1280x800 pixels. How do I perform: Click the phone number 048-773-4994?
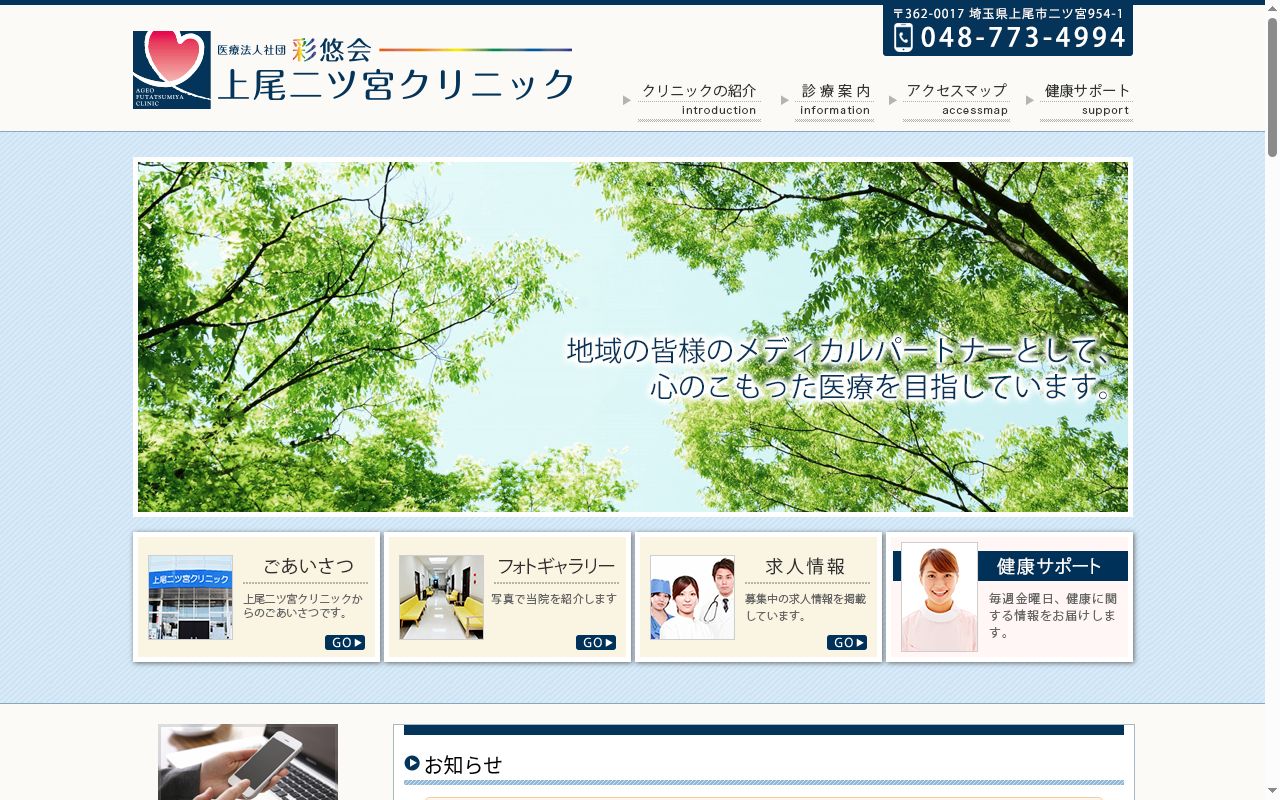(1023, 38)
